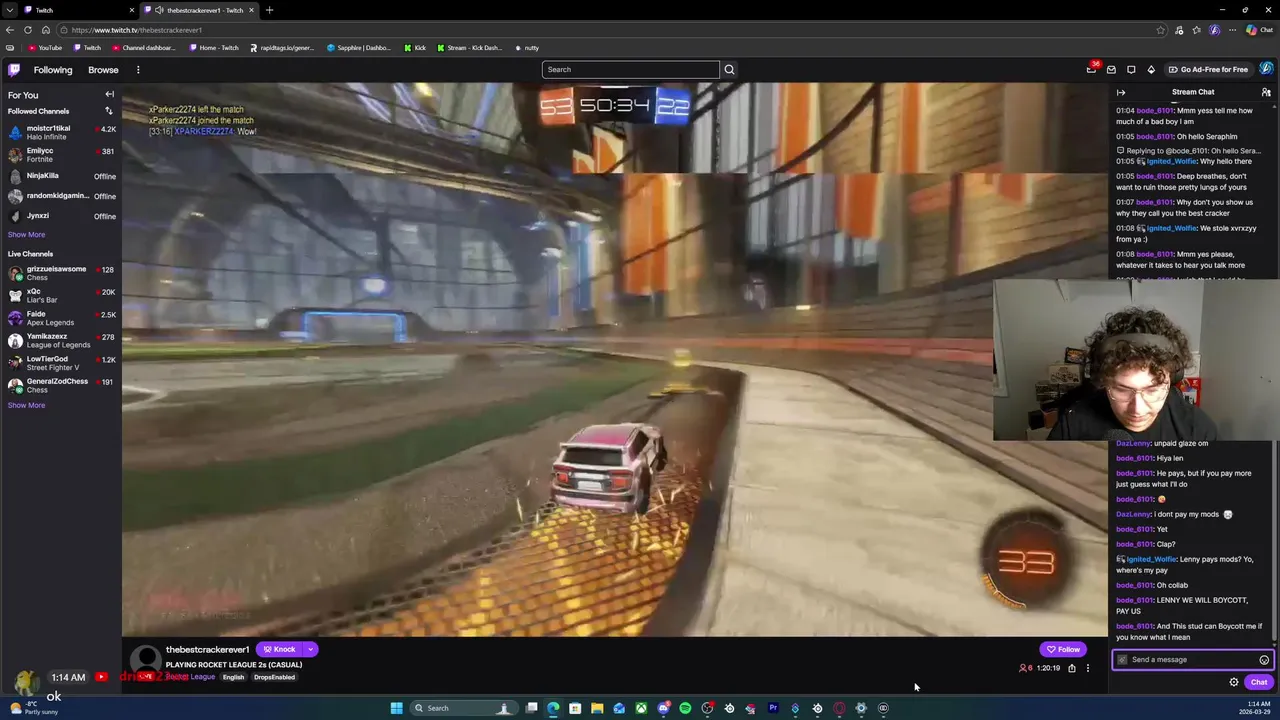Open LowTierGod Street Fighter V channel
Viewport: 1280px width, 720px height.
click(61, 363)
